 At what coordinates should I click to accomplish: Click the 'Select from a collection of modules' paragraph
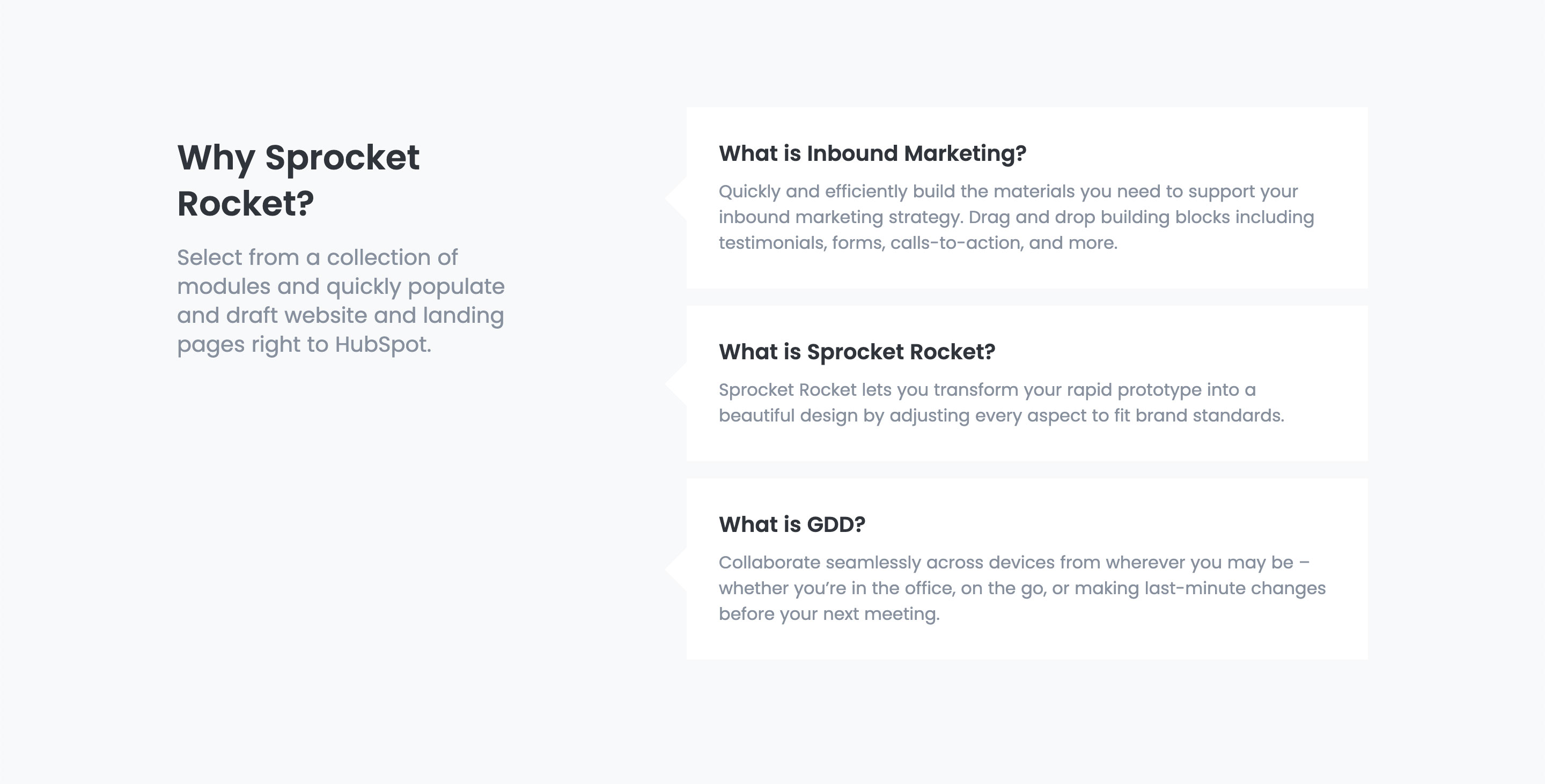pyautogui.click(x=341, y=301)
